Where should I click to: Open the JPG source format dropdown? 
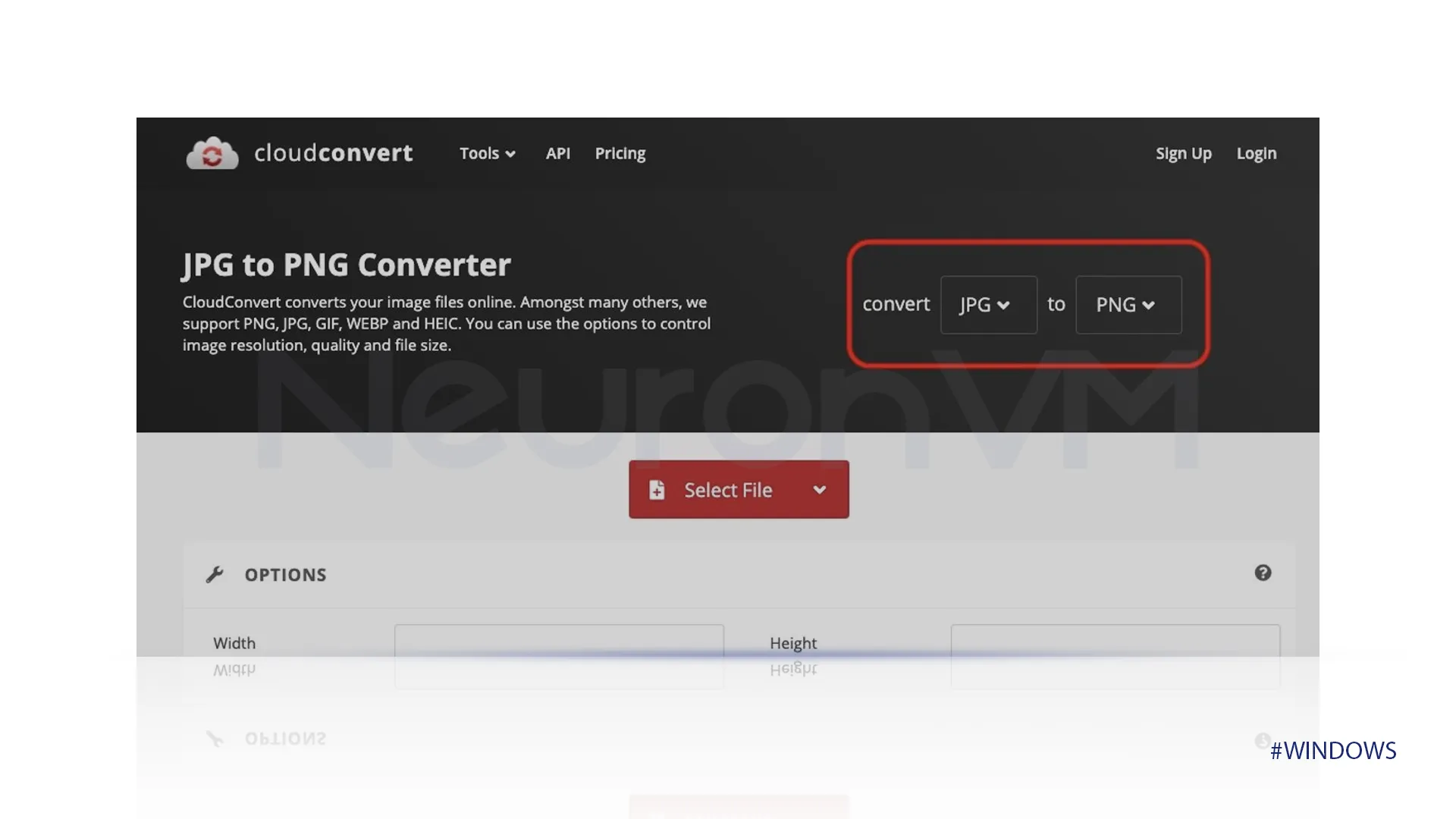tap(989, 305)
